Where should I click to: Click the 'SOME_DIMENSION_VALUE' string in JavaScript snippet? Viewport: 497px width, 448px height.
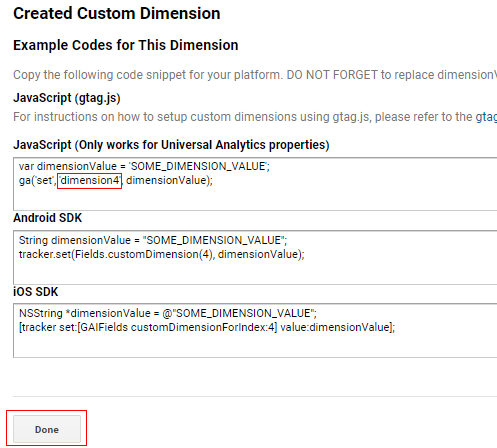(198, 166)
